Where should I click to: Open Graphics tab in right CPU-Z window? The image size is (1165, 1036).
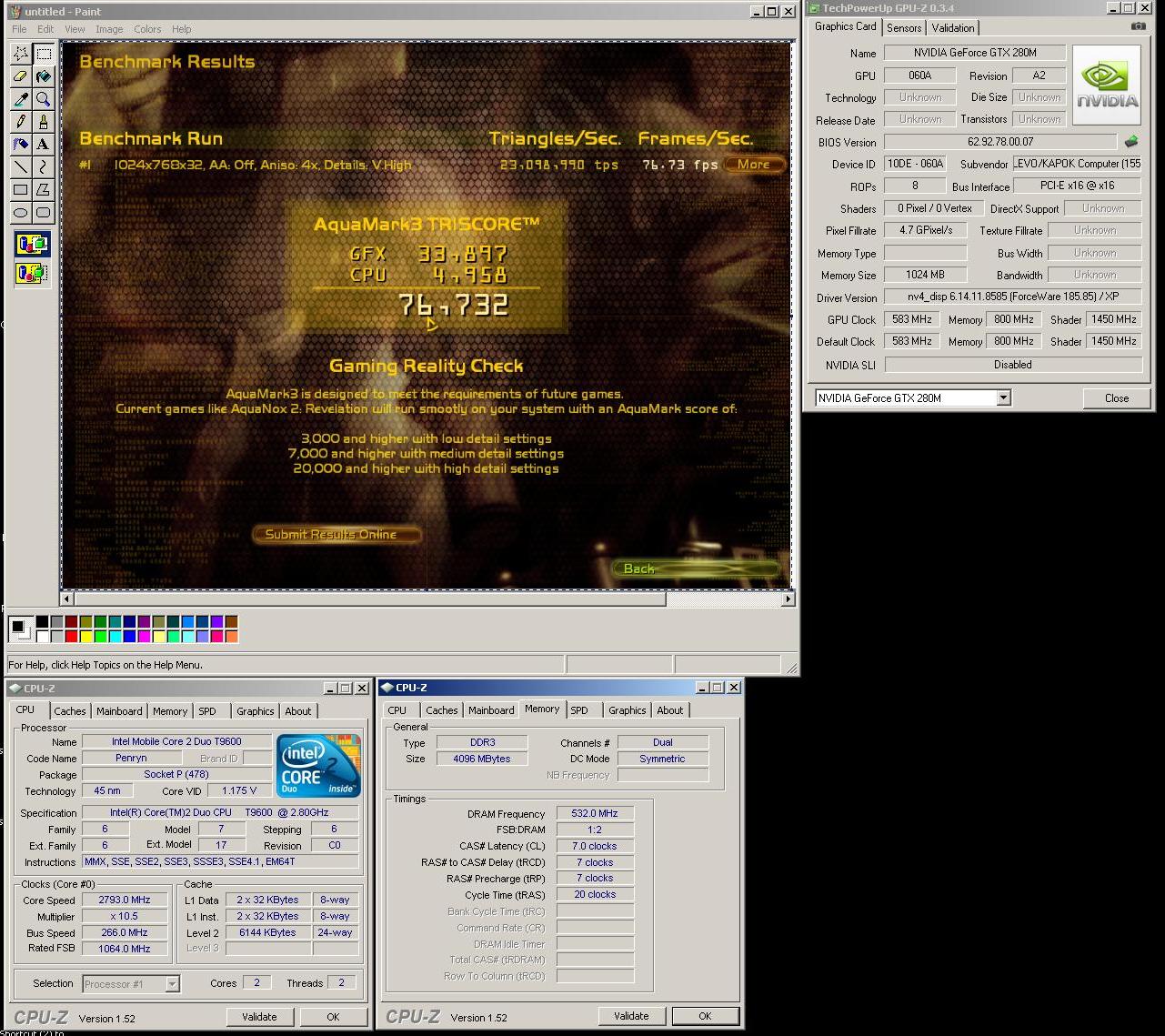tap(628, 710)
